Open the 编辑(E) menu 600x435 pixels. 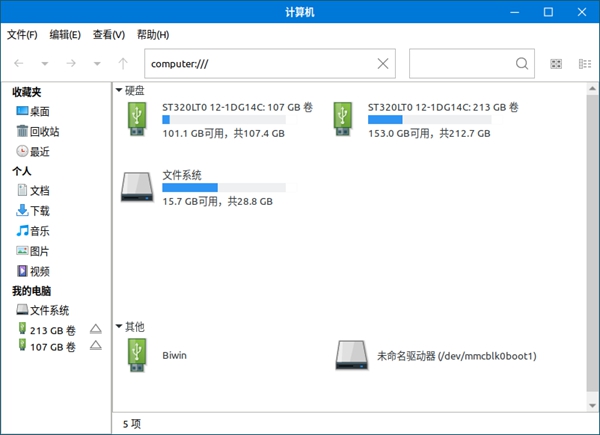tap(65, 35)
